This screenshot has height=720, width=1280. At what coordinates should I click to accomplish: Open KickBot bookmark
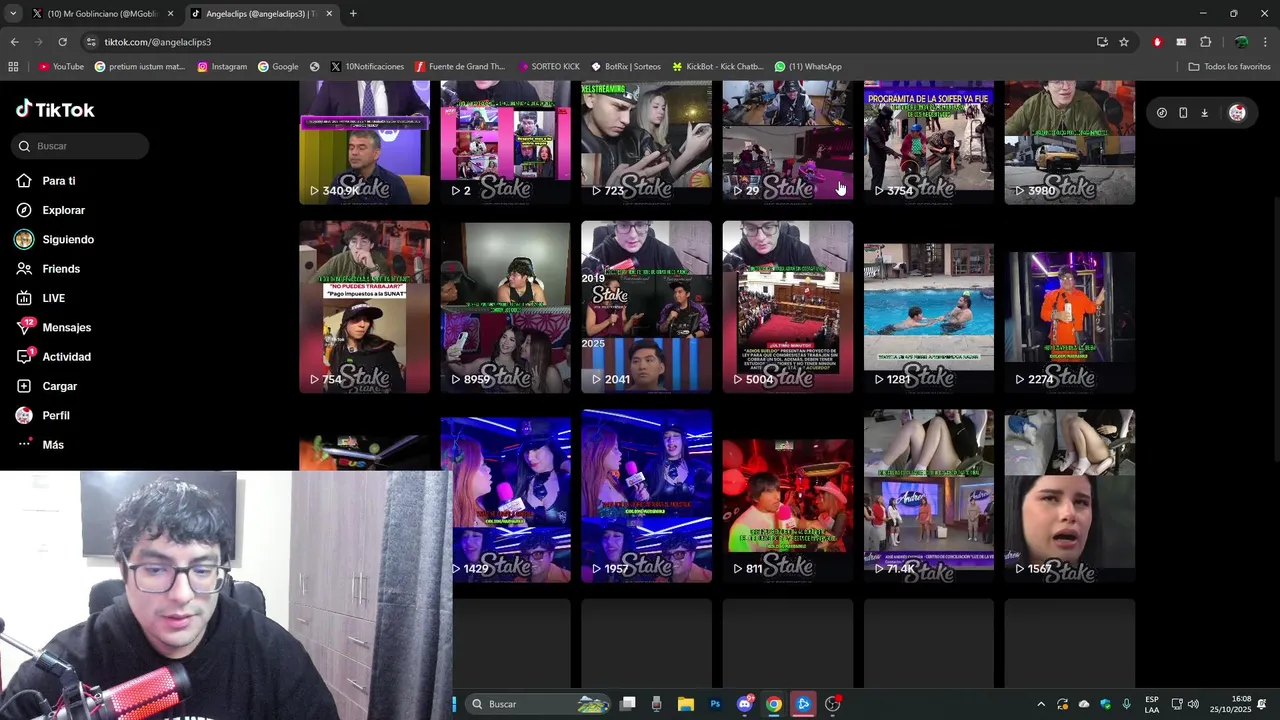pos(717,67)
